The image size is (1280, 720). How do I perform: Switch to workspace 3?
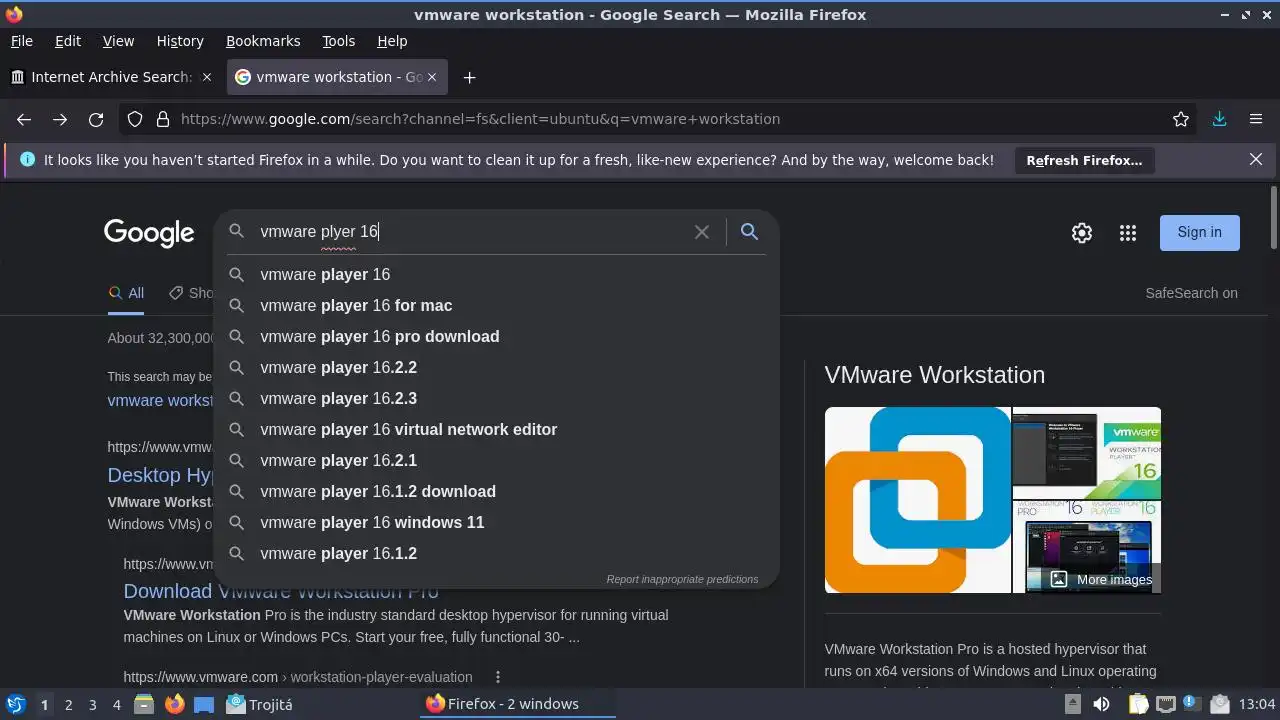coord(93,705)
